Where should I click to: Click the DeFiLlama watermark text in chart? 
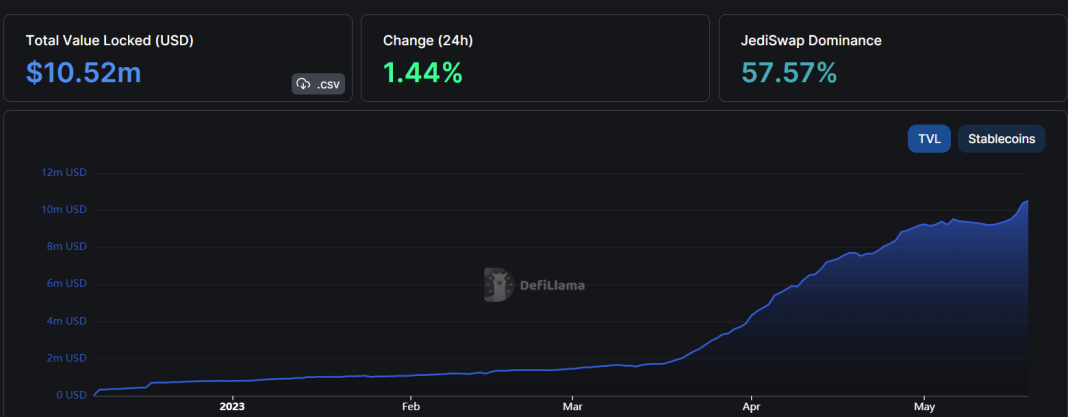[552, 285]
